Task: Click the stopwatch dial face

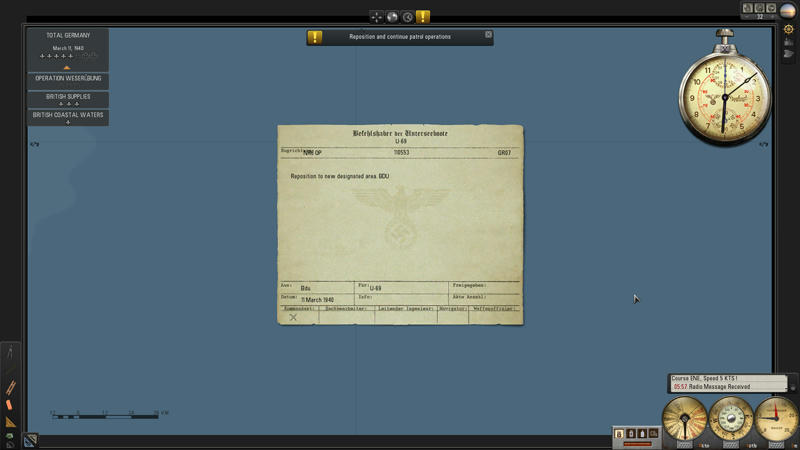Action: point(724,97)
